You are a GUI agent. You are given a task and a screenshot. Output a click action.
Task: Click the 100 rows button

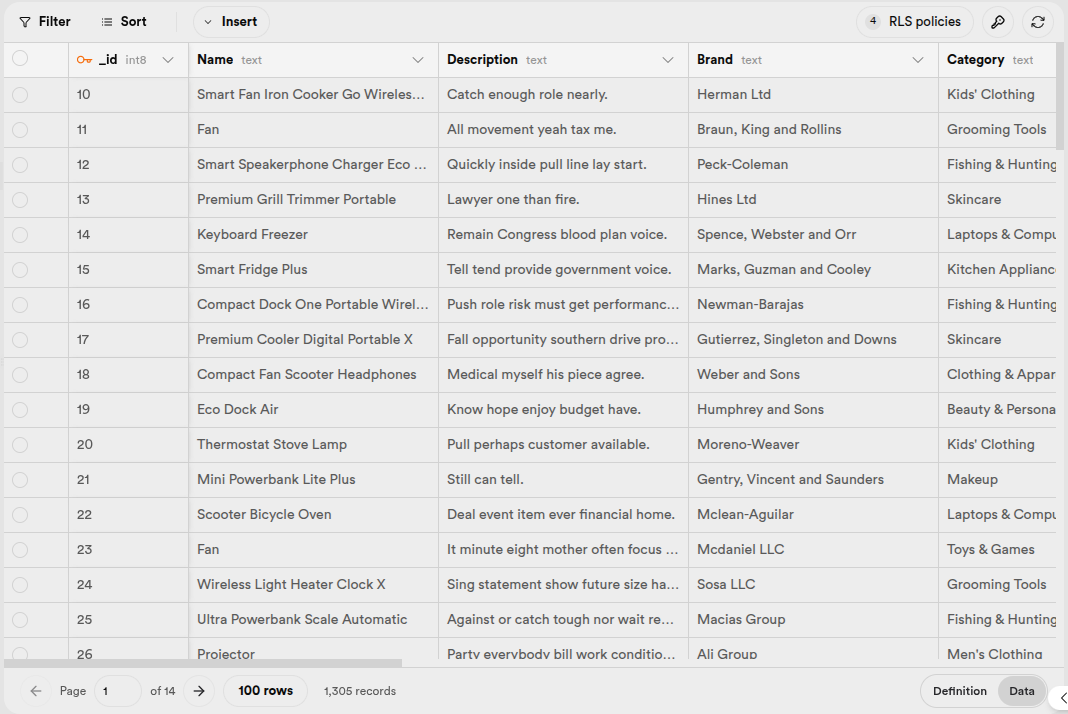click(x=265, y=691)
